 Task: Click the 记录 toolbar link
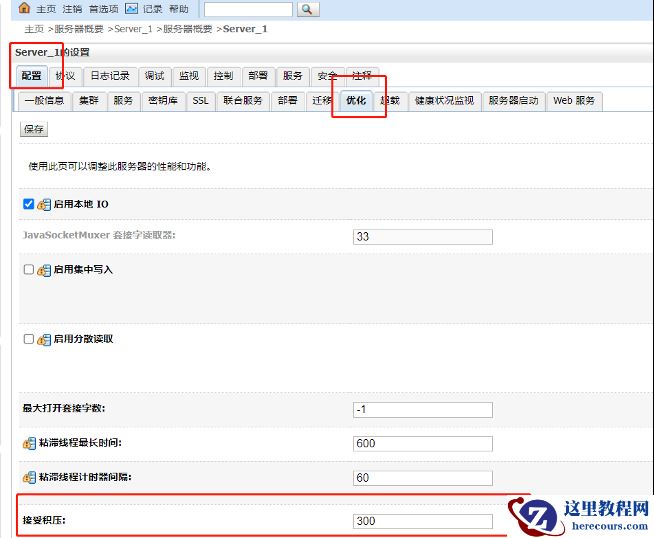click(x=153, y=9)
